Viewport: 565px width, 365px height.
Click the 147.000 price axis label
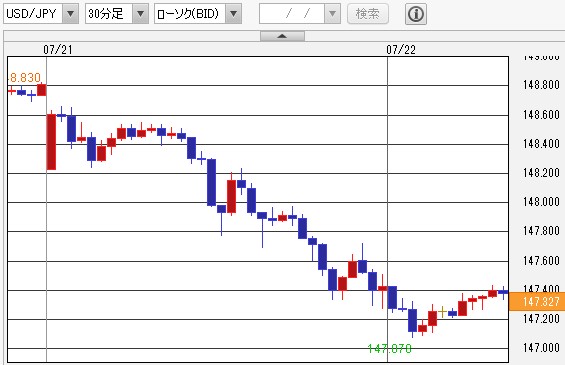(541, 348)
